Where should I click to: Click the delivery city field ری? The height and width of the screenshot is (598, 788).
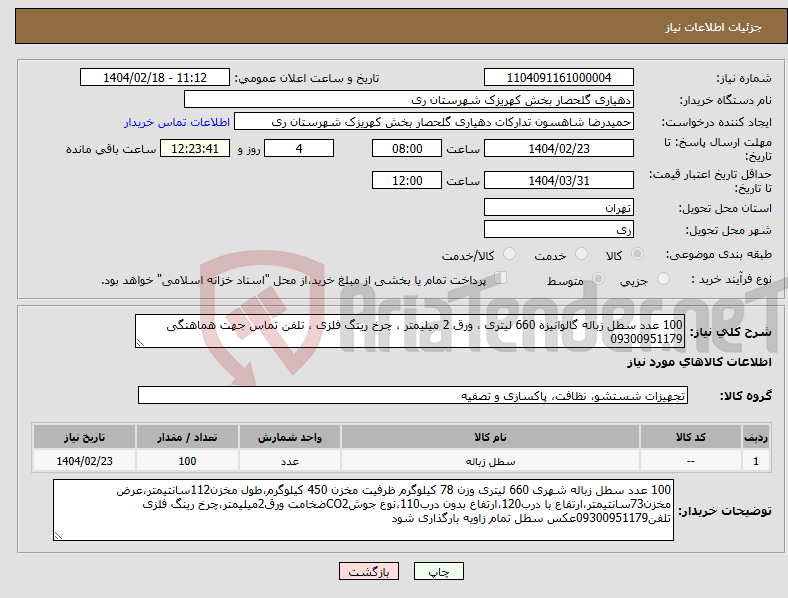[559, 230]
